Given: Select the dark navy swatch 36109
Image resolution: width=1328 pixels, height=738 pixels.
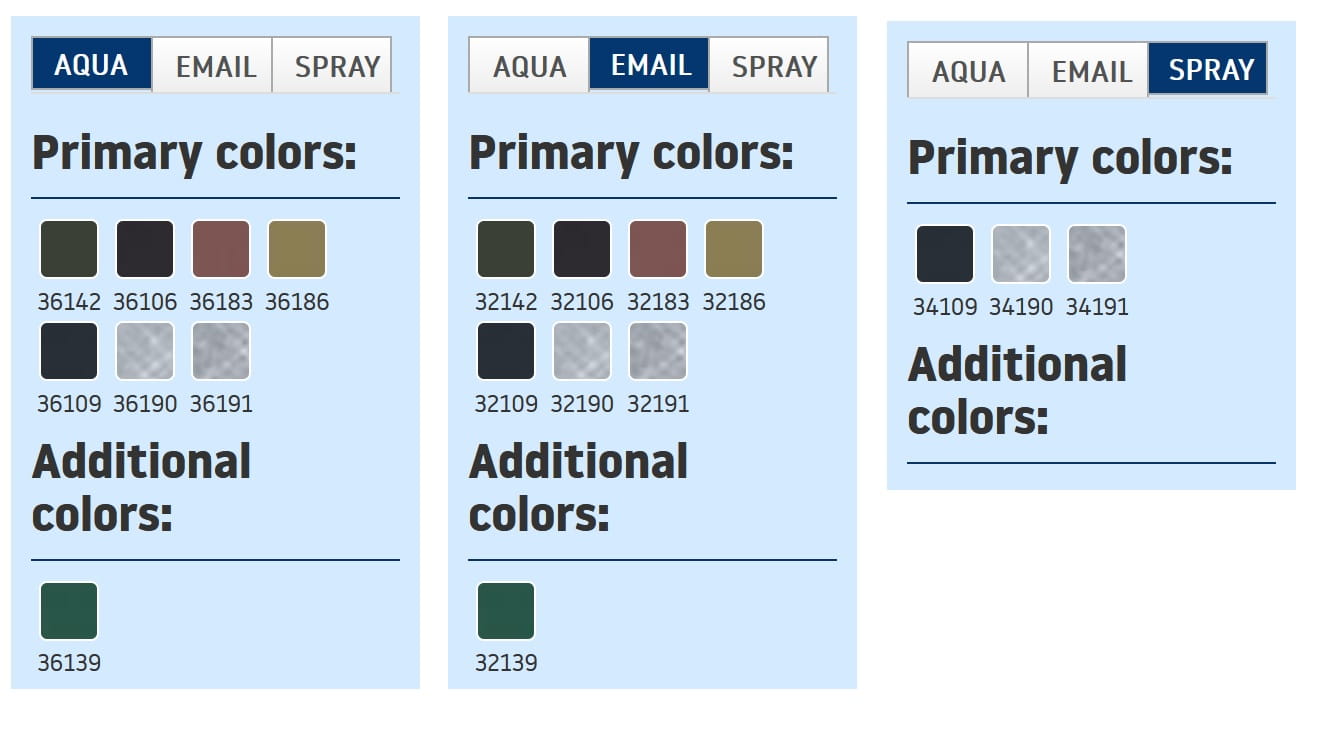Looking at the screenshot, I should [69, 351].
